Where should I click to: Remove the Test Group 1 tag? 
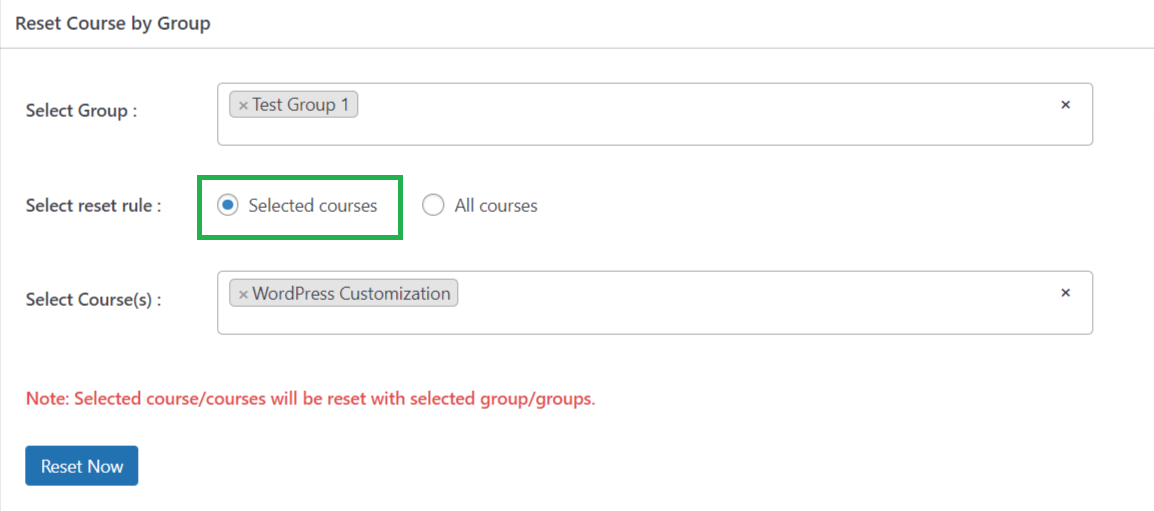(243, 106)
